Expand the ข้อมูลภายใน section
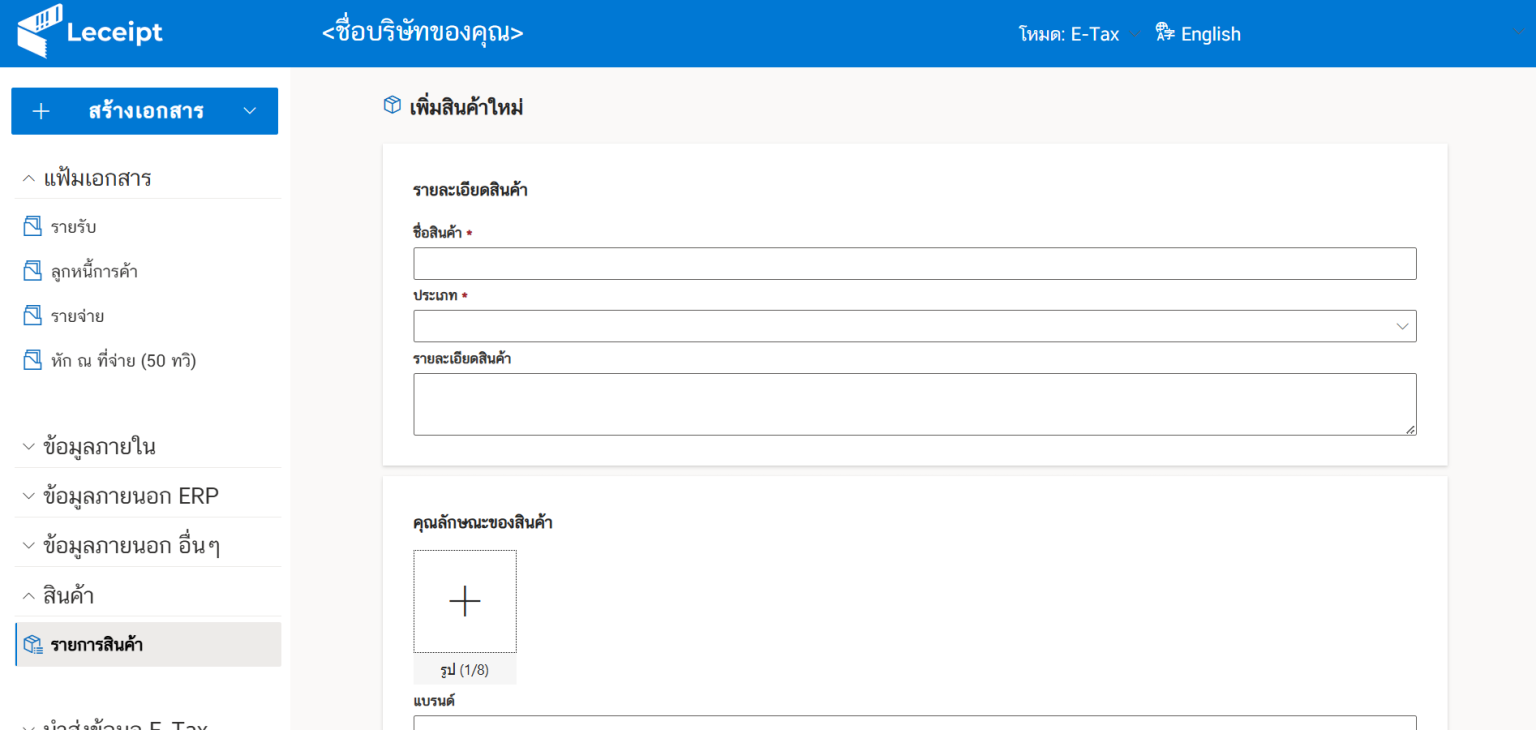 (x=28, y=447)
